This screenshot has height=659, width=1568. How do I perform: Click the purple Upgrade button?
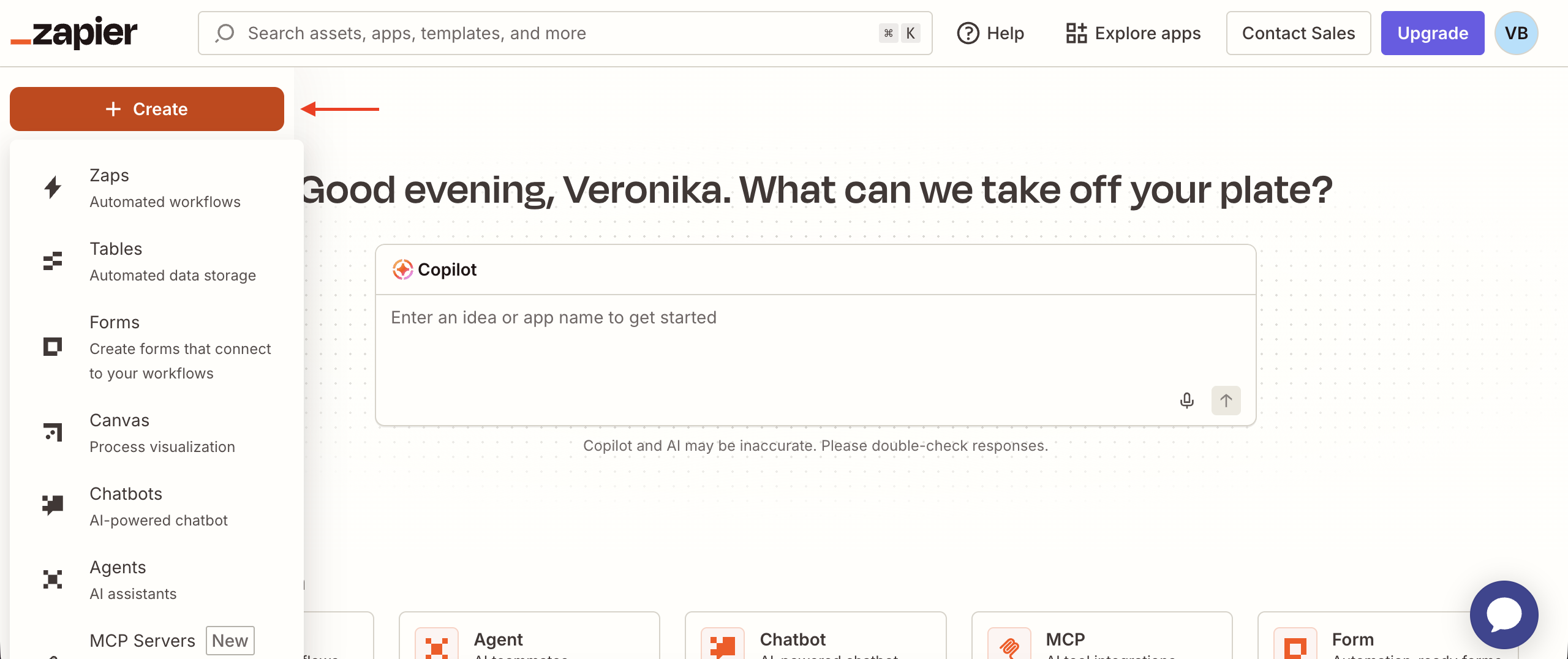(1433, 33)
